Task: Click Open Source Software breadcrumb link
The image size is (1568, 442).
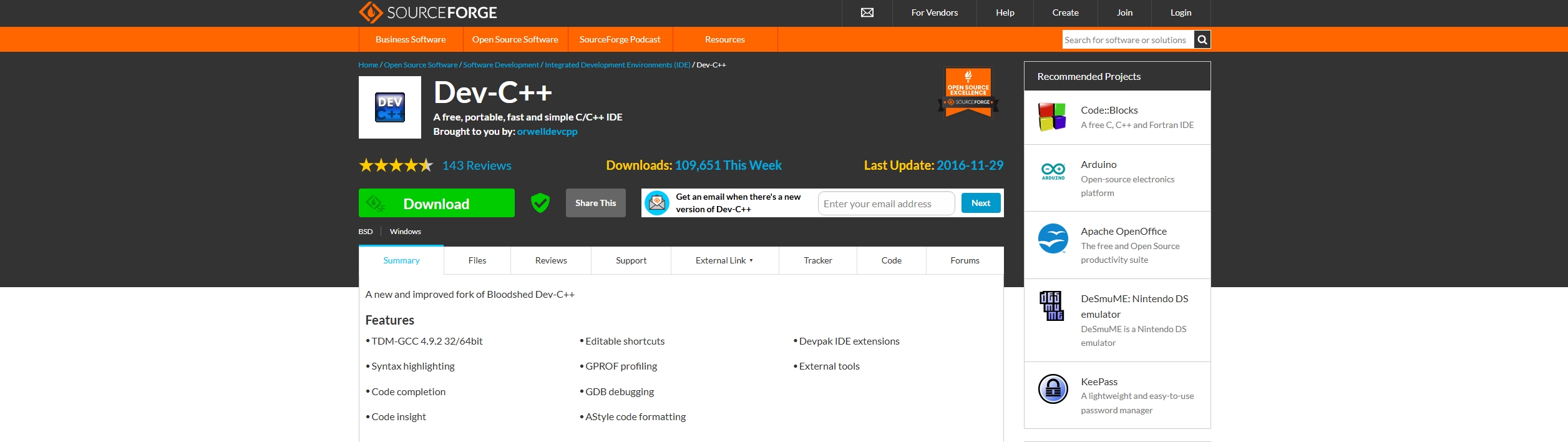Action: tap(421, 65)
